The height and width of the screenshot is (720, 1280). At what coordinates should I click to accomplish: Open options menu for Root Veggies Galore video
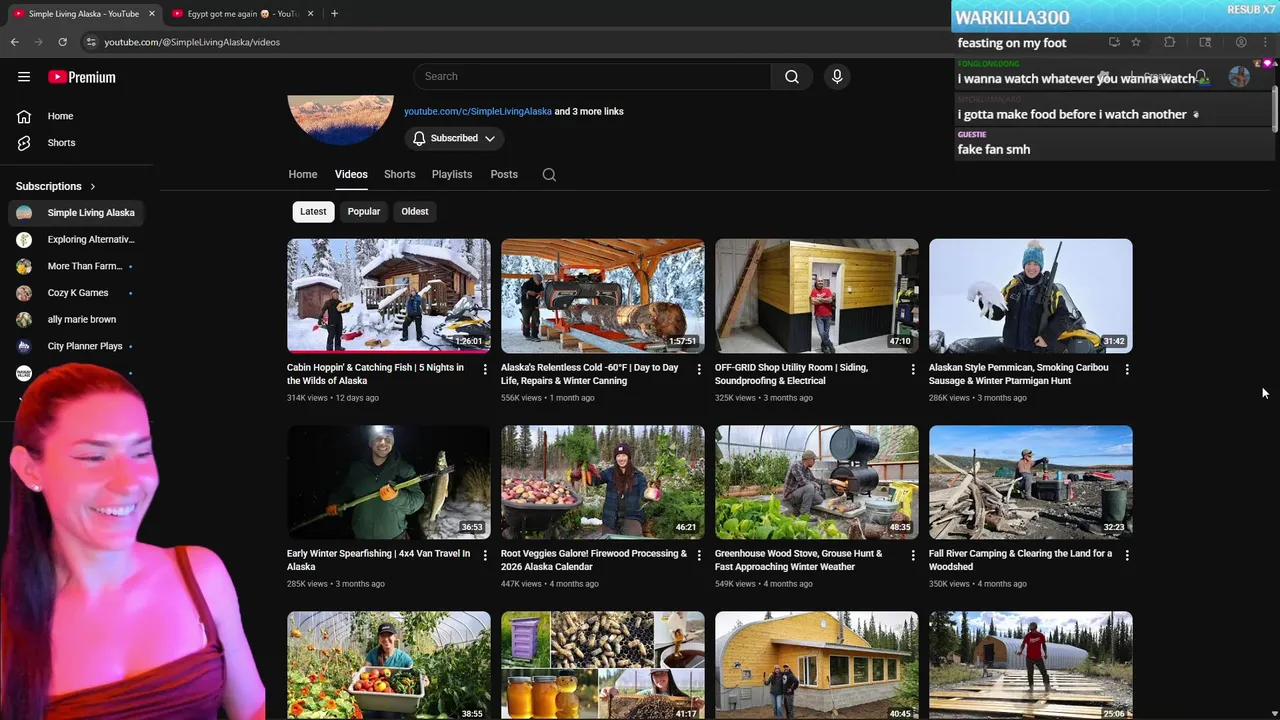(x=699, y=555)
